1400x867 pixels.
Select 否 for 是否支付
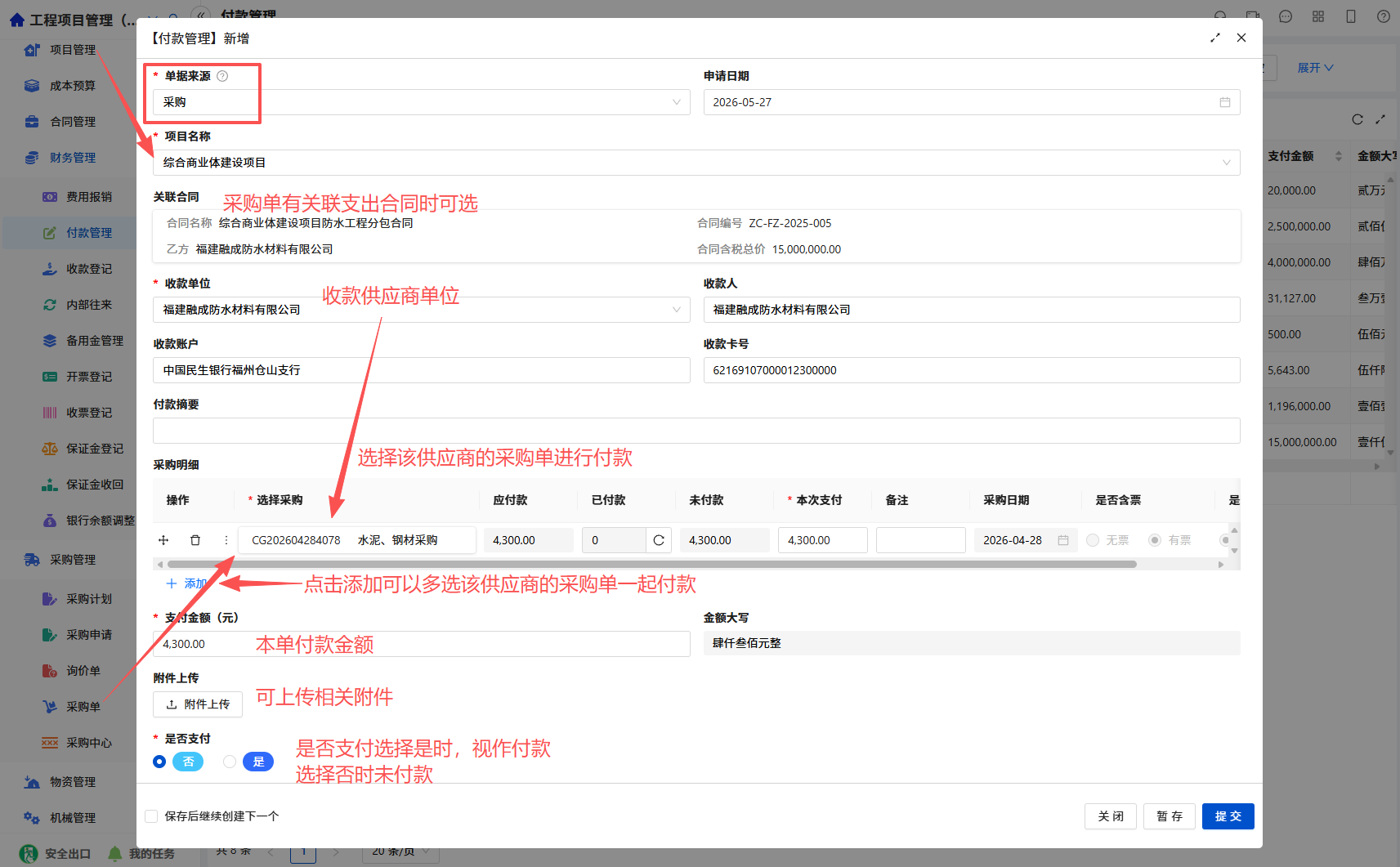coord(159,762)
